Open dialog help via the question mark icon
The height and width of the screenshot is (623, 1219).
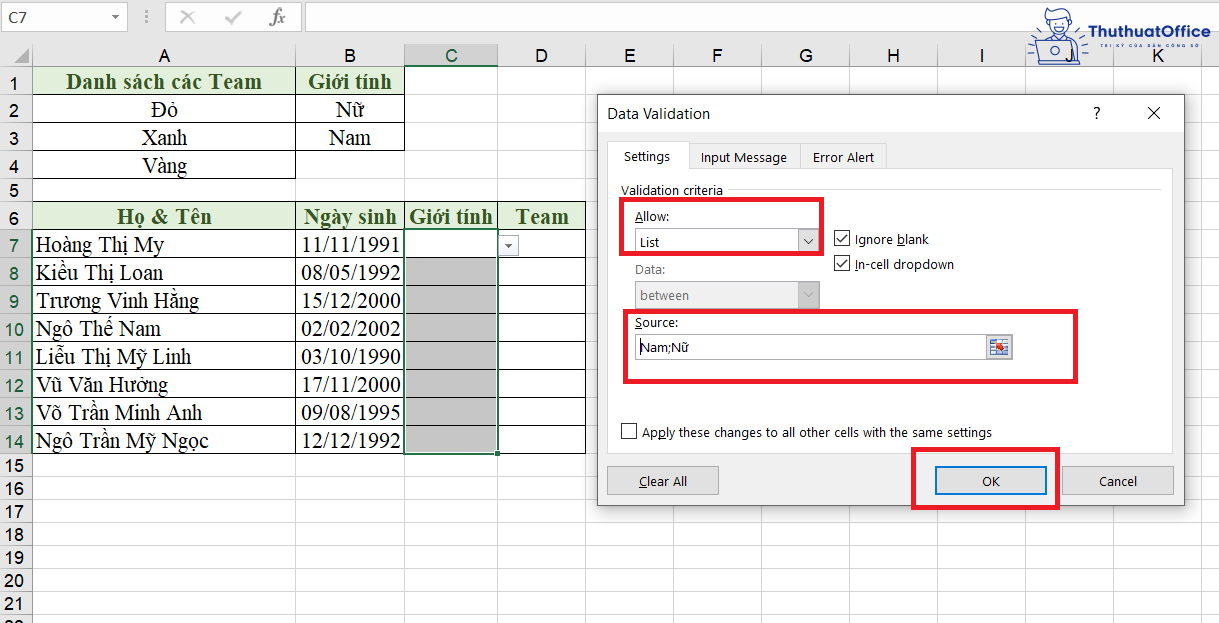coord(1096,113)
